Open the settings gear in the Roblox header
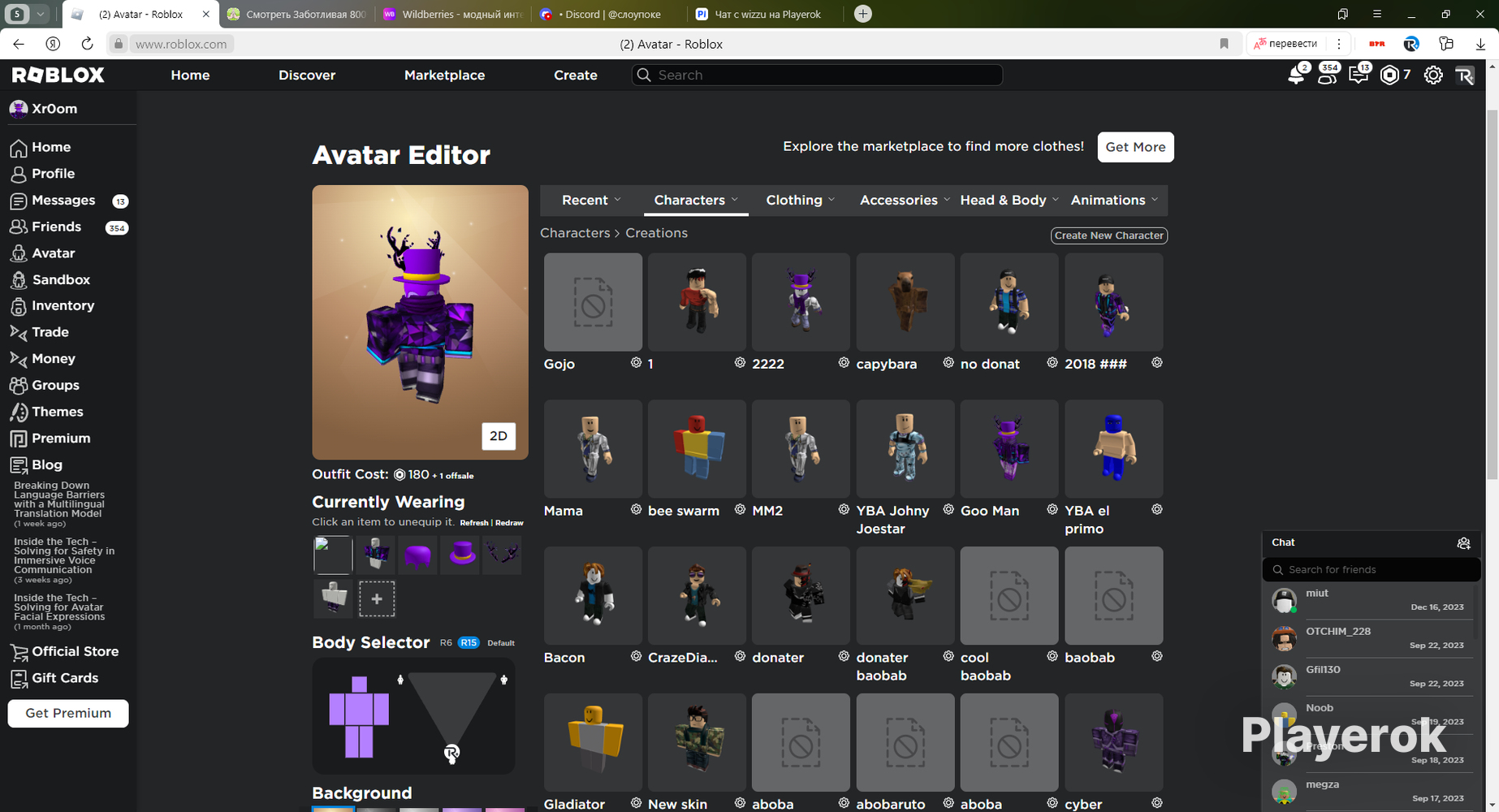Viewport: 1499px width, 812px height. pos(1433,75)
